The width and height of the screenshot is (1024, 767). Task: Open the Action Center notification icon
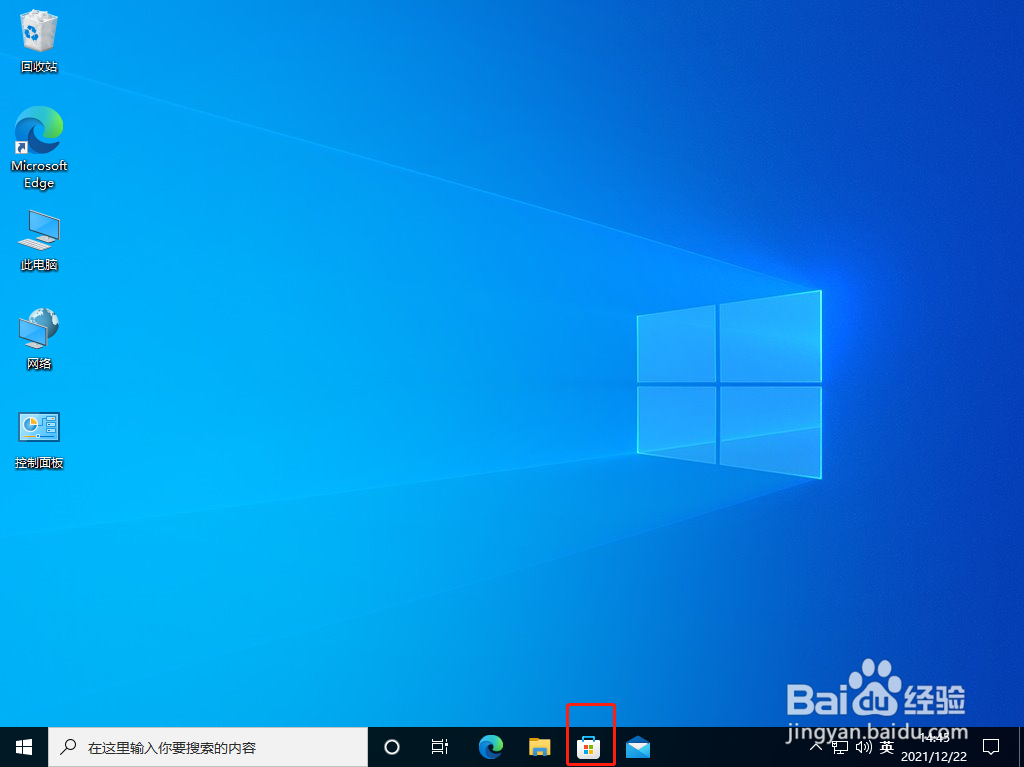990,746
